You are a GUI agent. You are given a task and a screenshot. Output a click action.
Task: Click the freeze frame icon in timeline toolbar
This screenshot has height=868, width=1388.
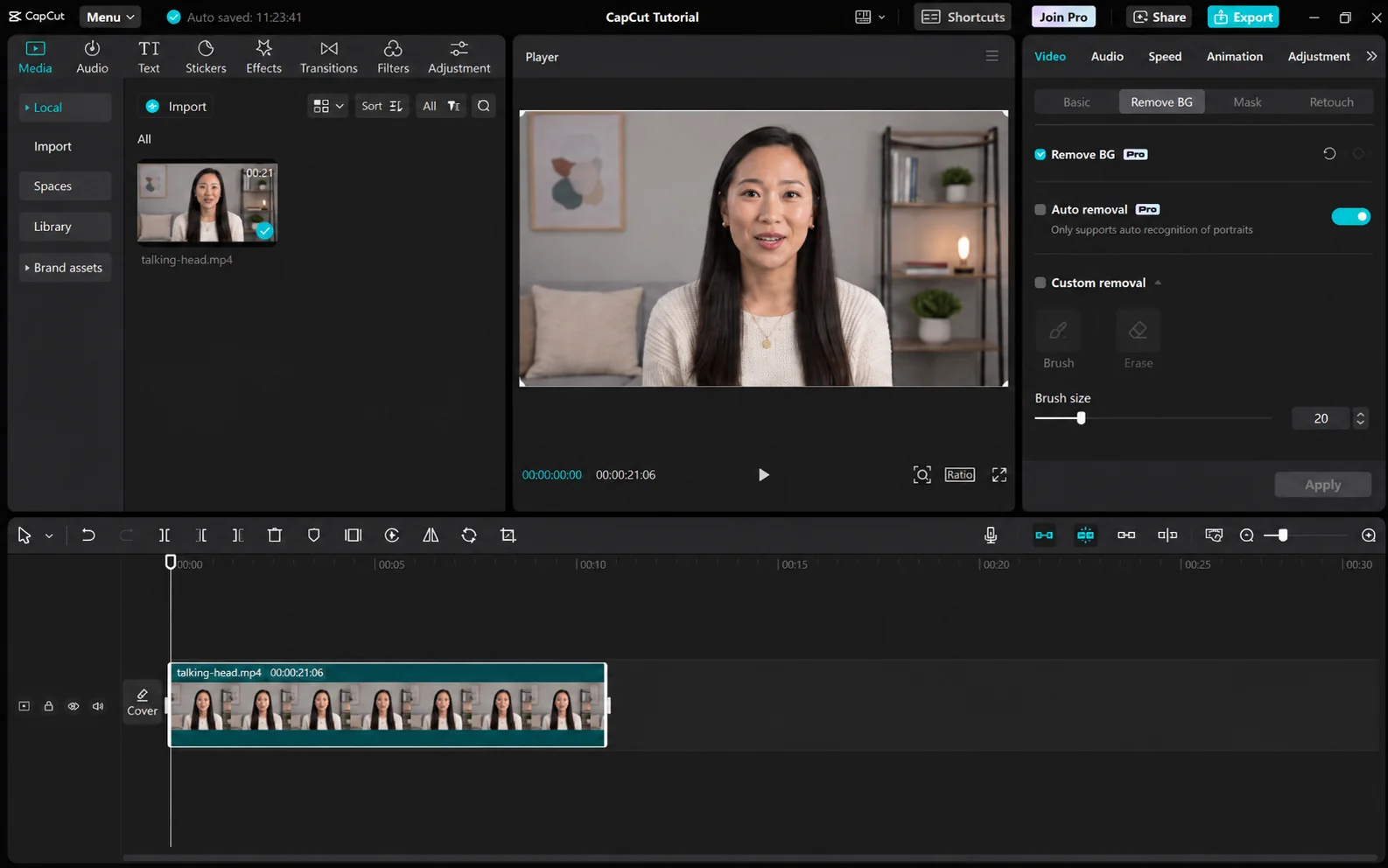(354, 535)
